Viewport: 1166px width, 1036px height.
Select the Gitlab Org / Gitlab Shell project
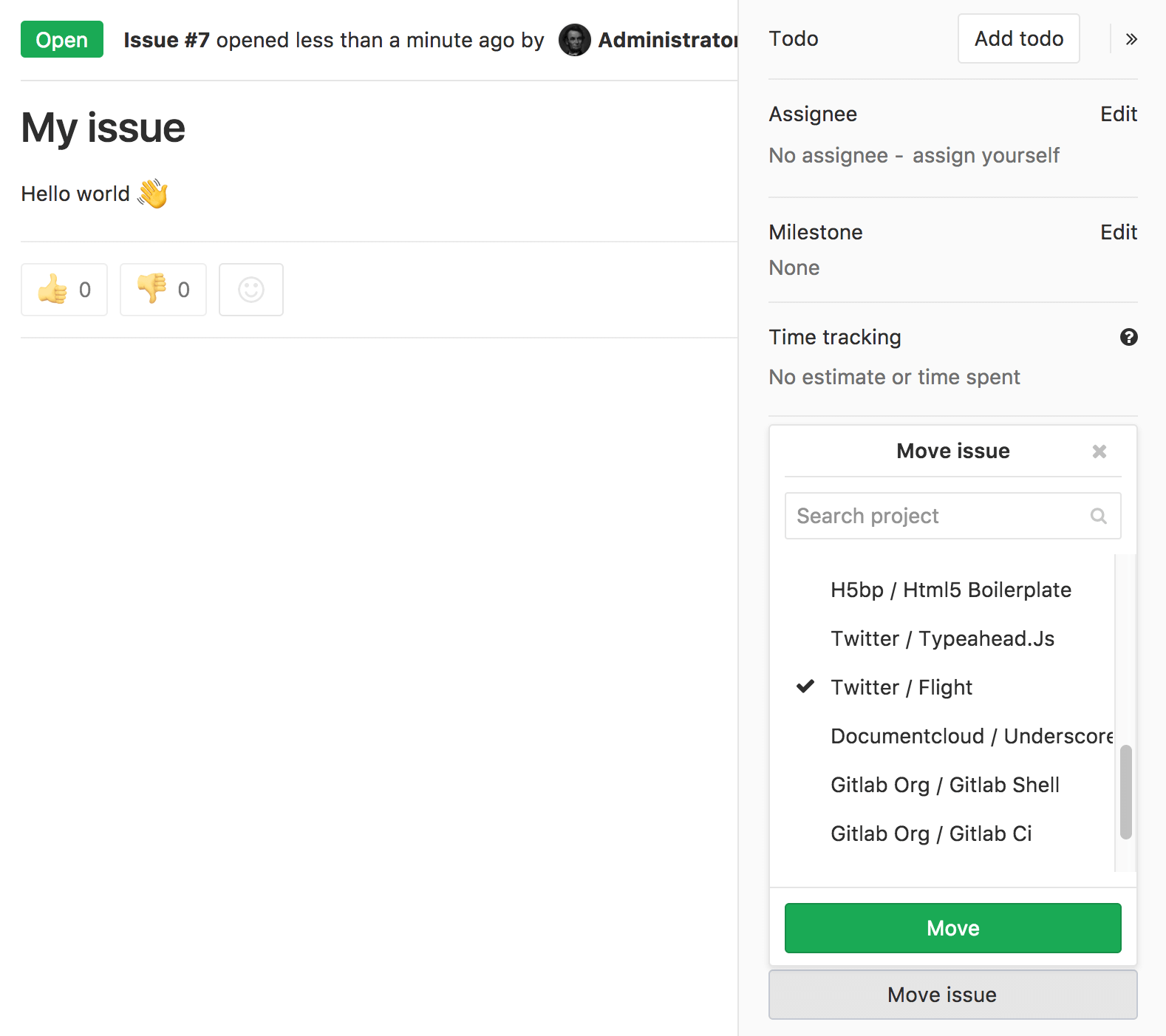click(945, 785)
